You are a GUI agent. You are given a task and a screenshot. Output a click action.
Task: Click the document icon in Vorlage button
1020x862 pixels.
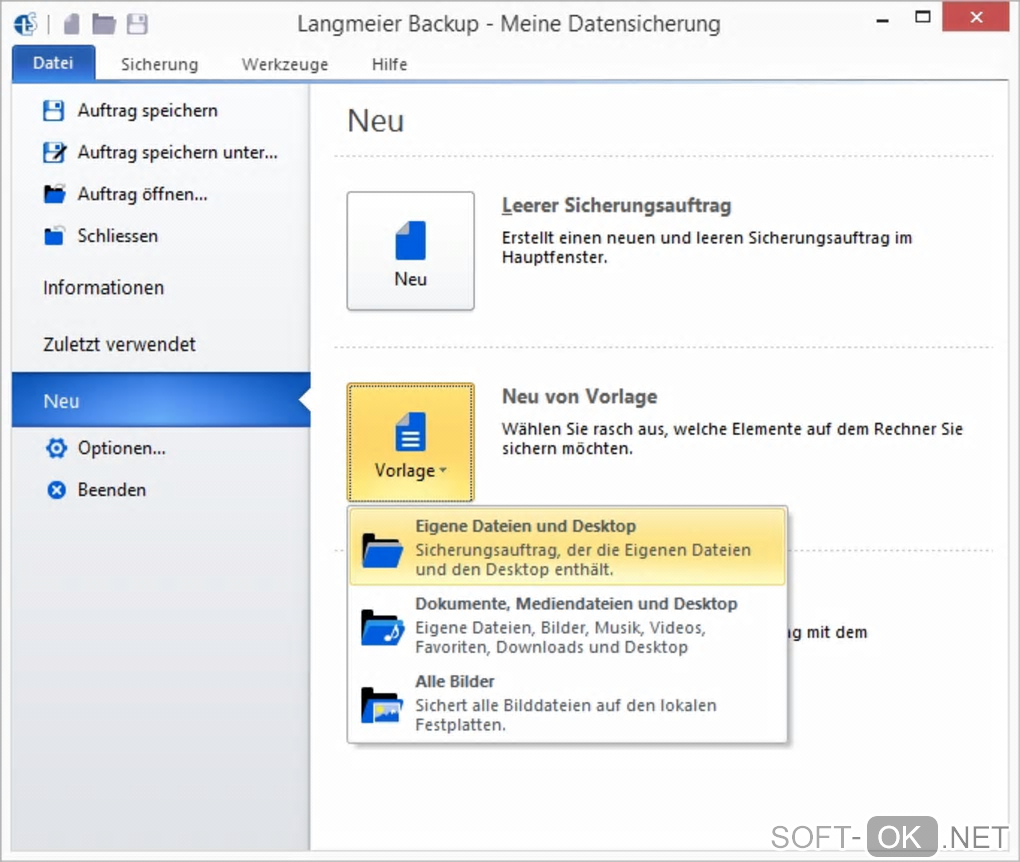pyautogui.click(x=410, y=431)
